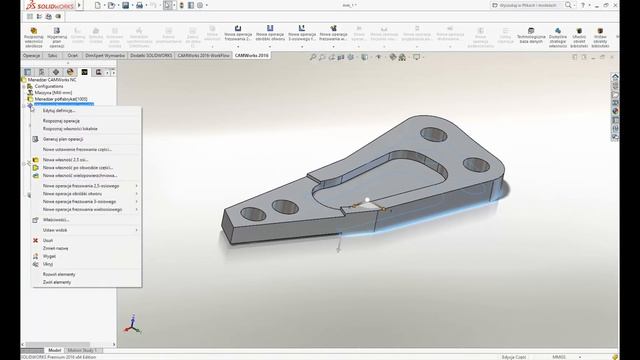Click the Zoom to Fit magnifier in viewport toolbar
640x360 pixels.
click(x=313, y=57)
